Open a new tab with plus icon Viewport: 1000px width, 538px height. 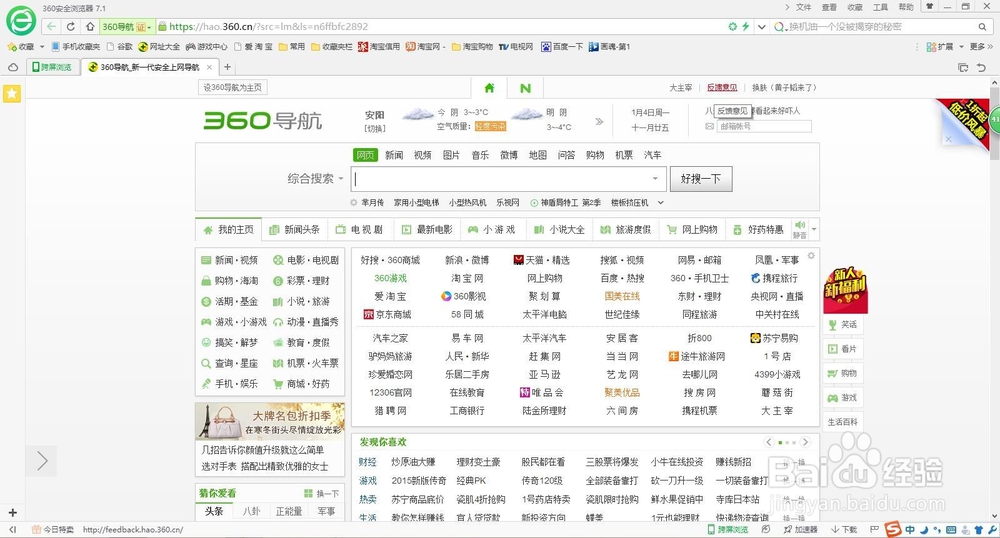pos(227,67)
